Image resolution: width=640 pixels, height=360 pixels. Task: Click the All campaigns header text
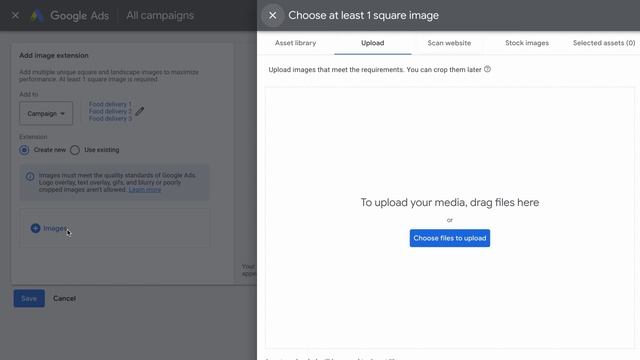[x=160, y=16]
